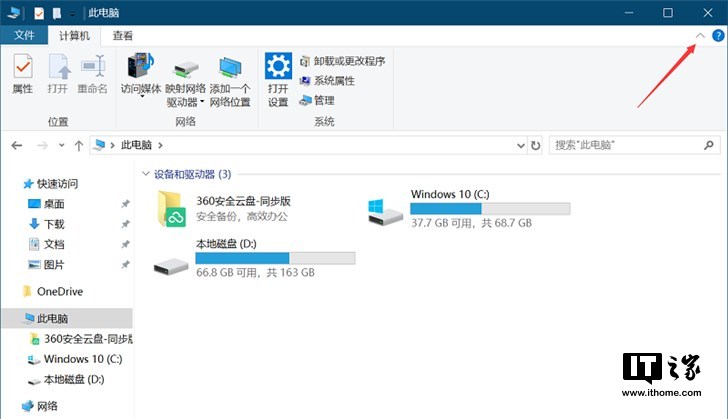
Task: Click the 搜索"此电脑" search field
Action: 635,145
